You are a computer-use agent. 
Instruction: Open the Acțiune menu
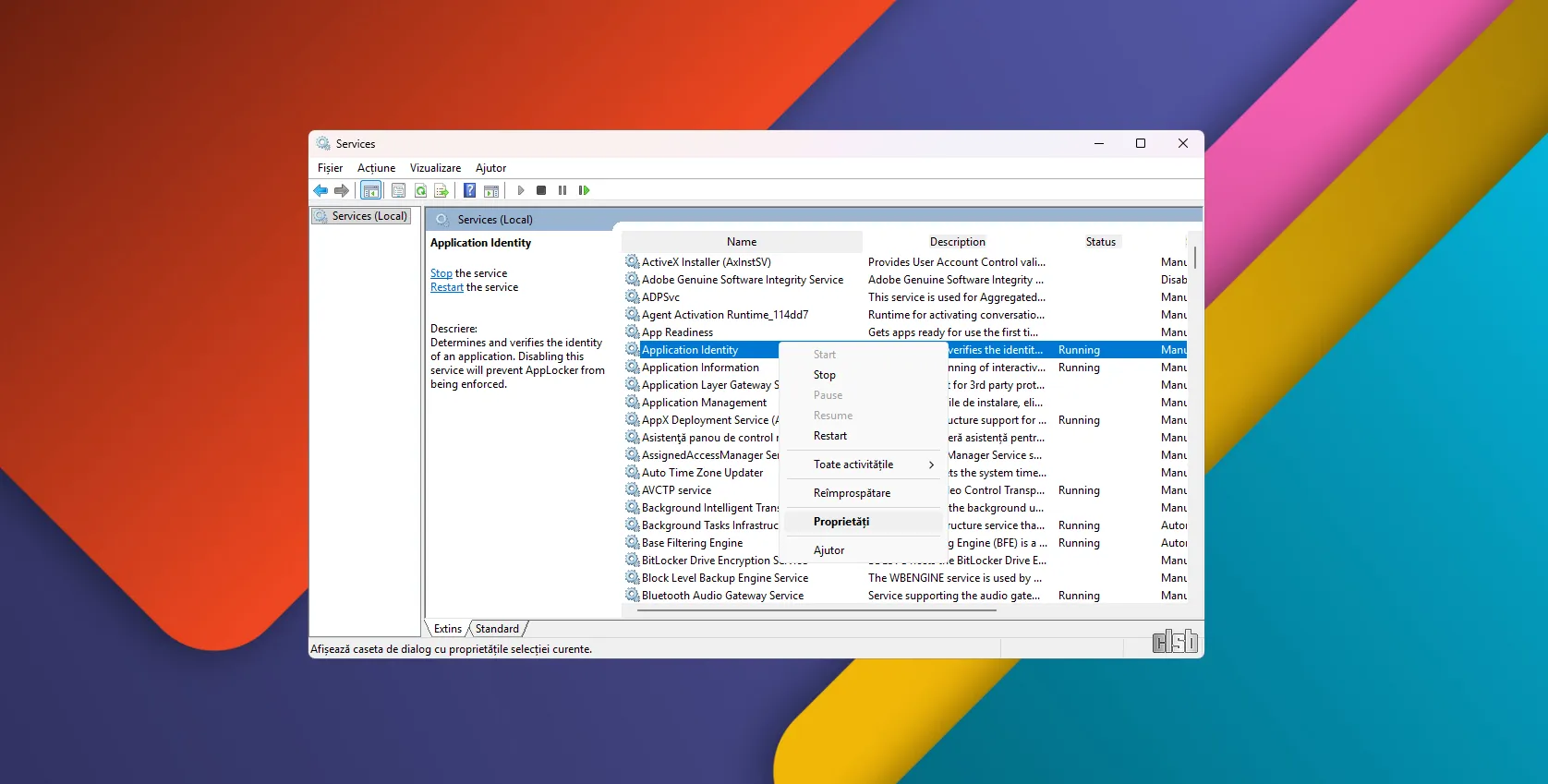(x=376, y=168)
